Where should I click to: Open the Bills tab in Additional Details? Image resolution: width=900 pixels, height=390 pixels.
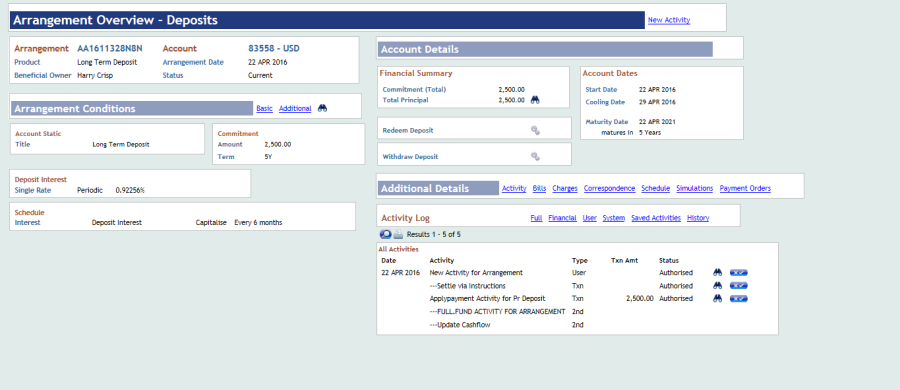[x=539, y=188]
